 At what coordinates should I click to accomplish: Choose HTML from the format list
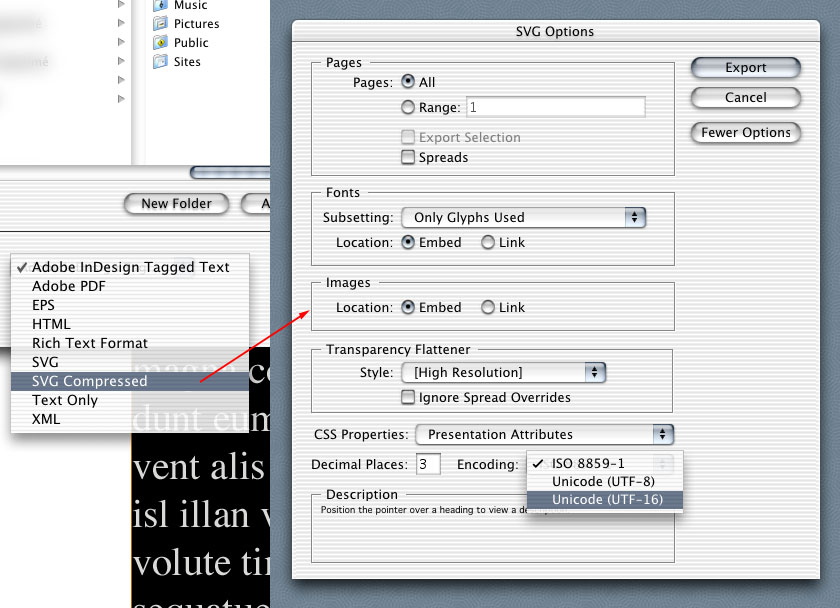coord(130,324)
